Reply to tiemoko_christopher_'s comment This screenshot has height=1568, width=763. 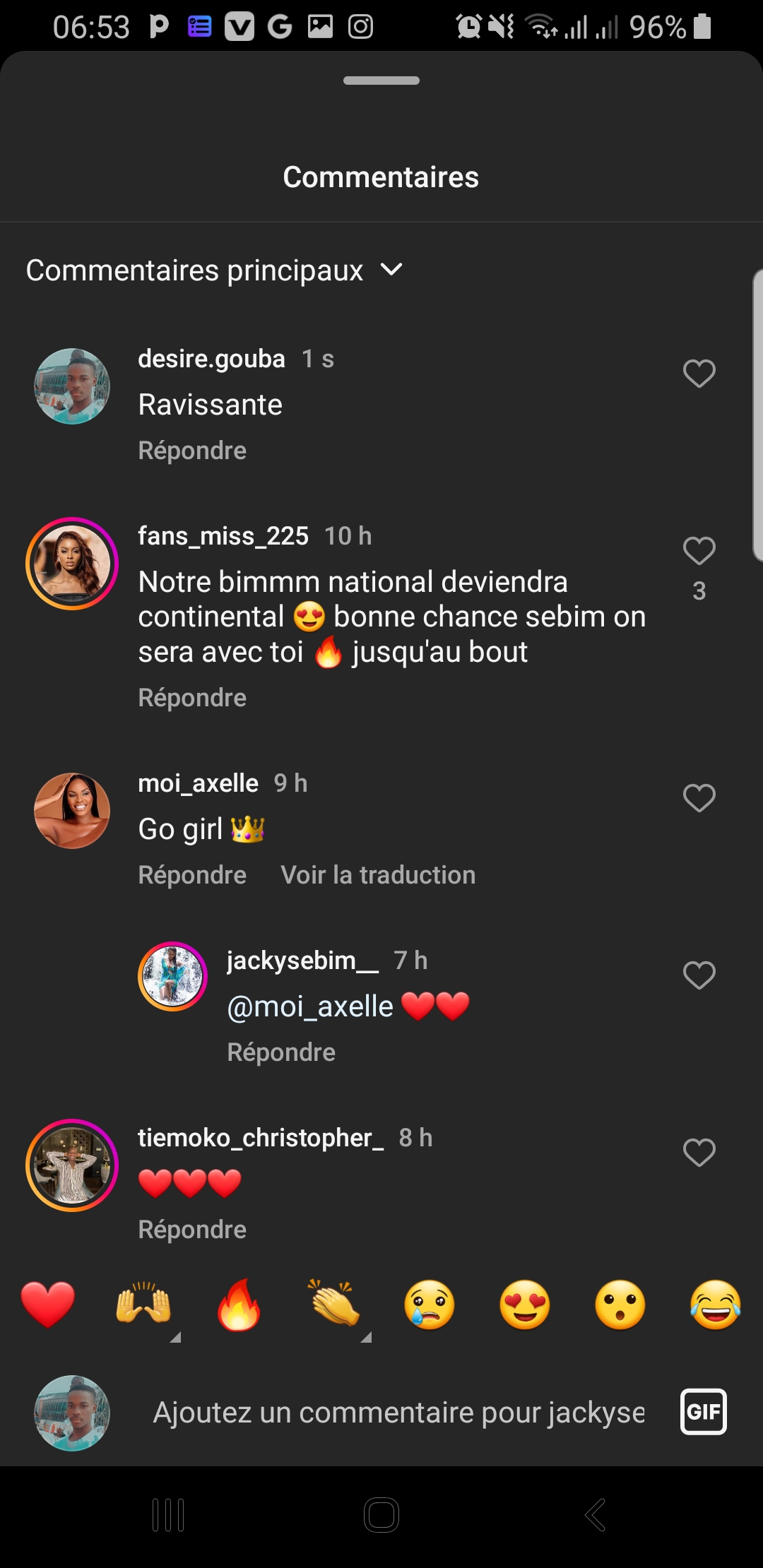click(x=192, y=1230)
